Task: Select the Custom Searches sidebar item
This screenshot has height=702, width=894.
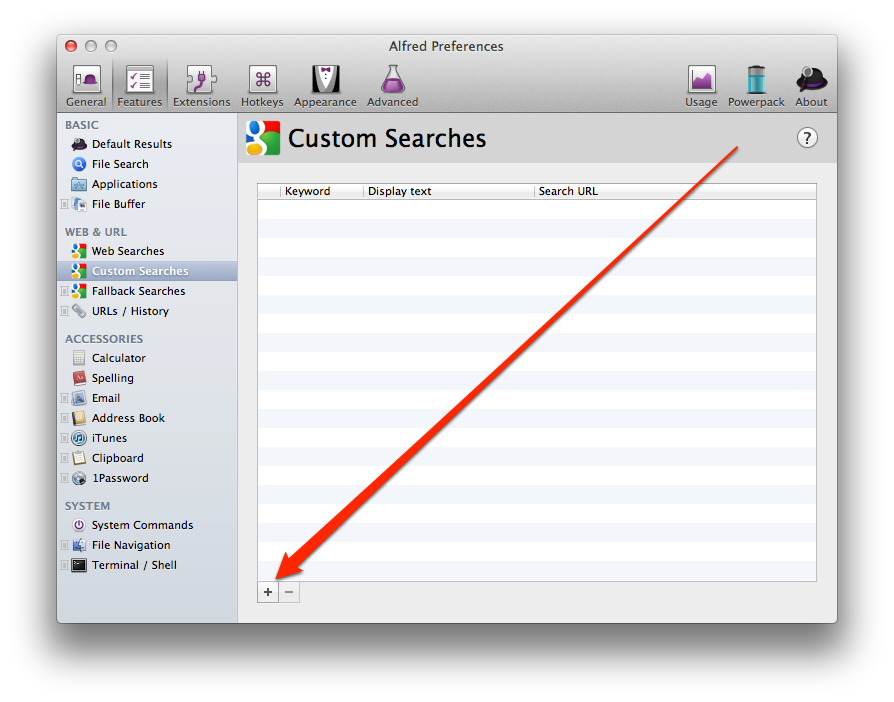Action: tap(147, 271)
